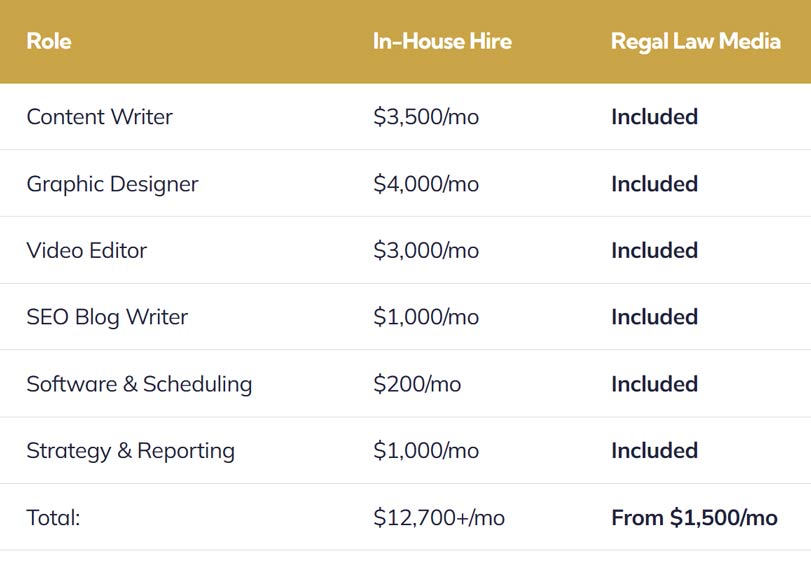Click the From $1,500/mo price

tap(694, 517)
